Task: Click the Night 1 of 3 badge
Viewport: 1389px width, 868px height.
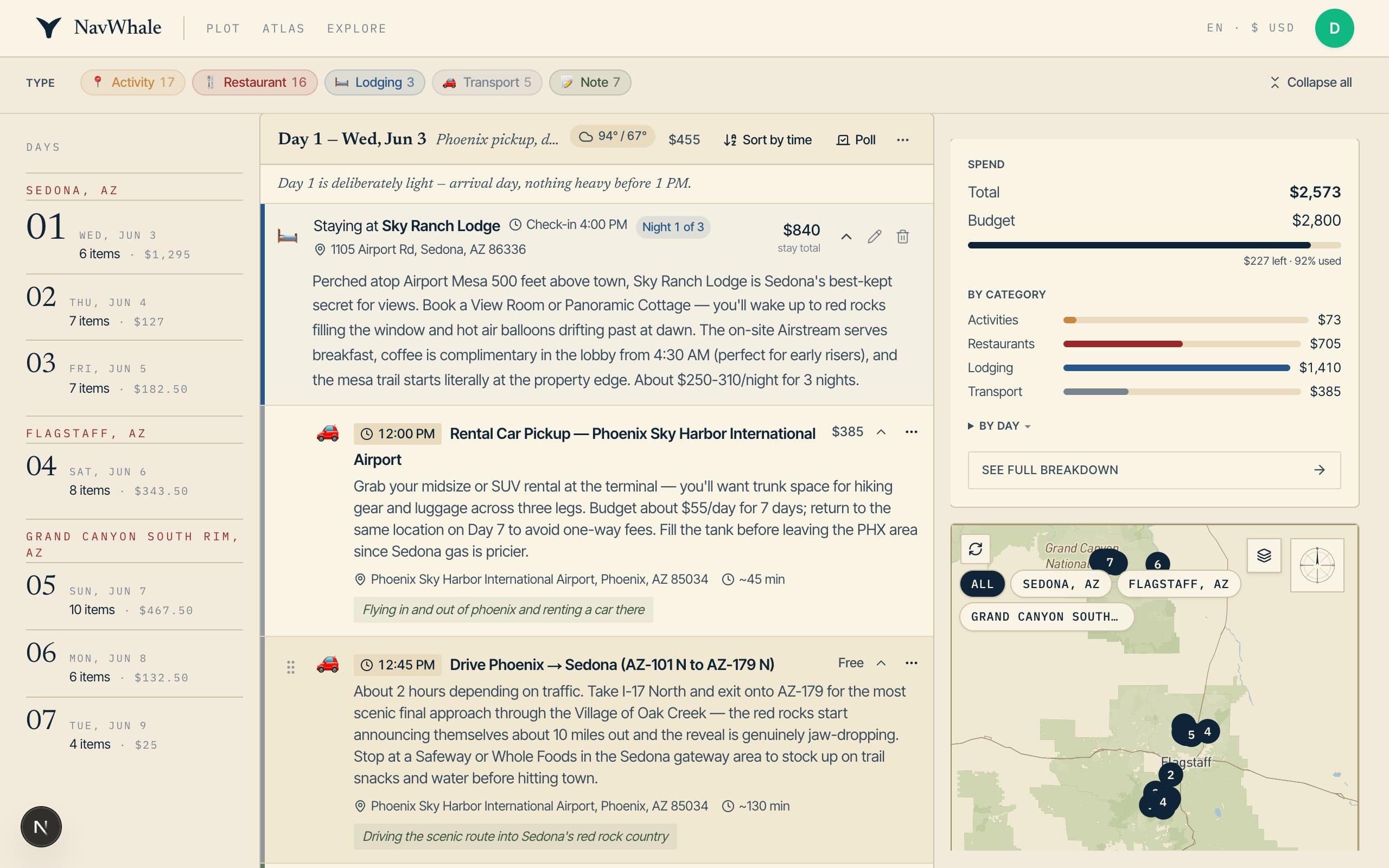Action: 673,227
